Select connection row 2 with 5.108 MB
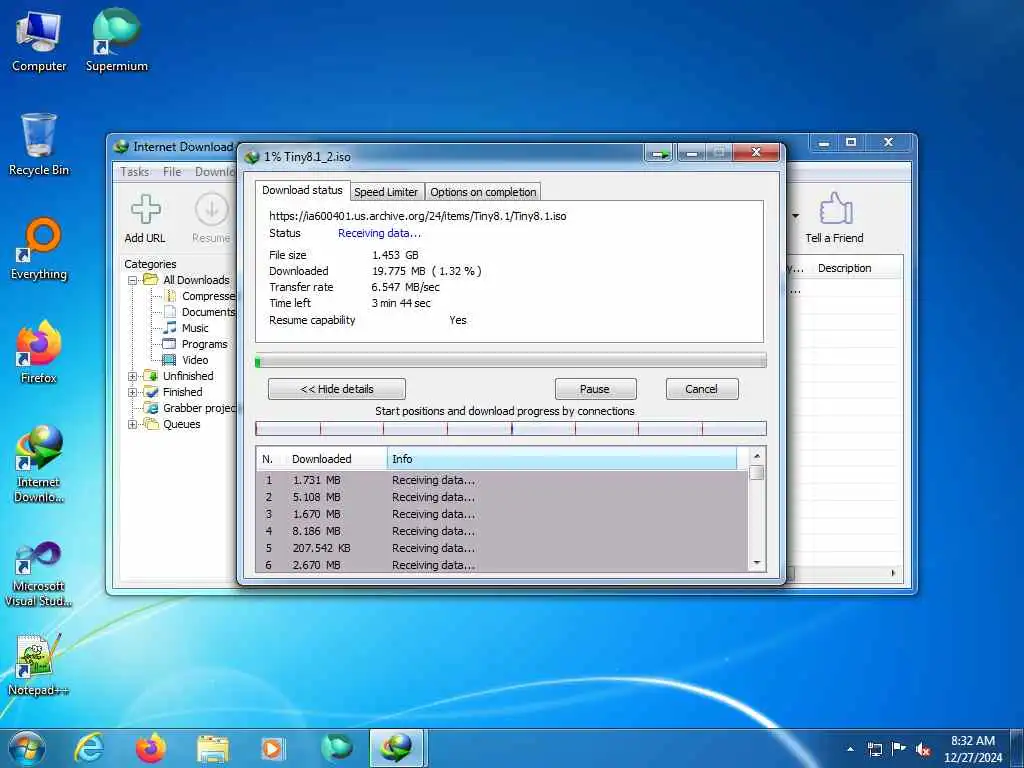1024x768 pixels. [x=502, y=498]
